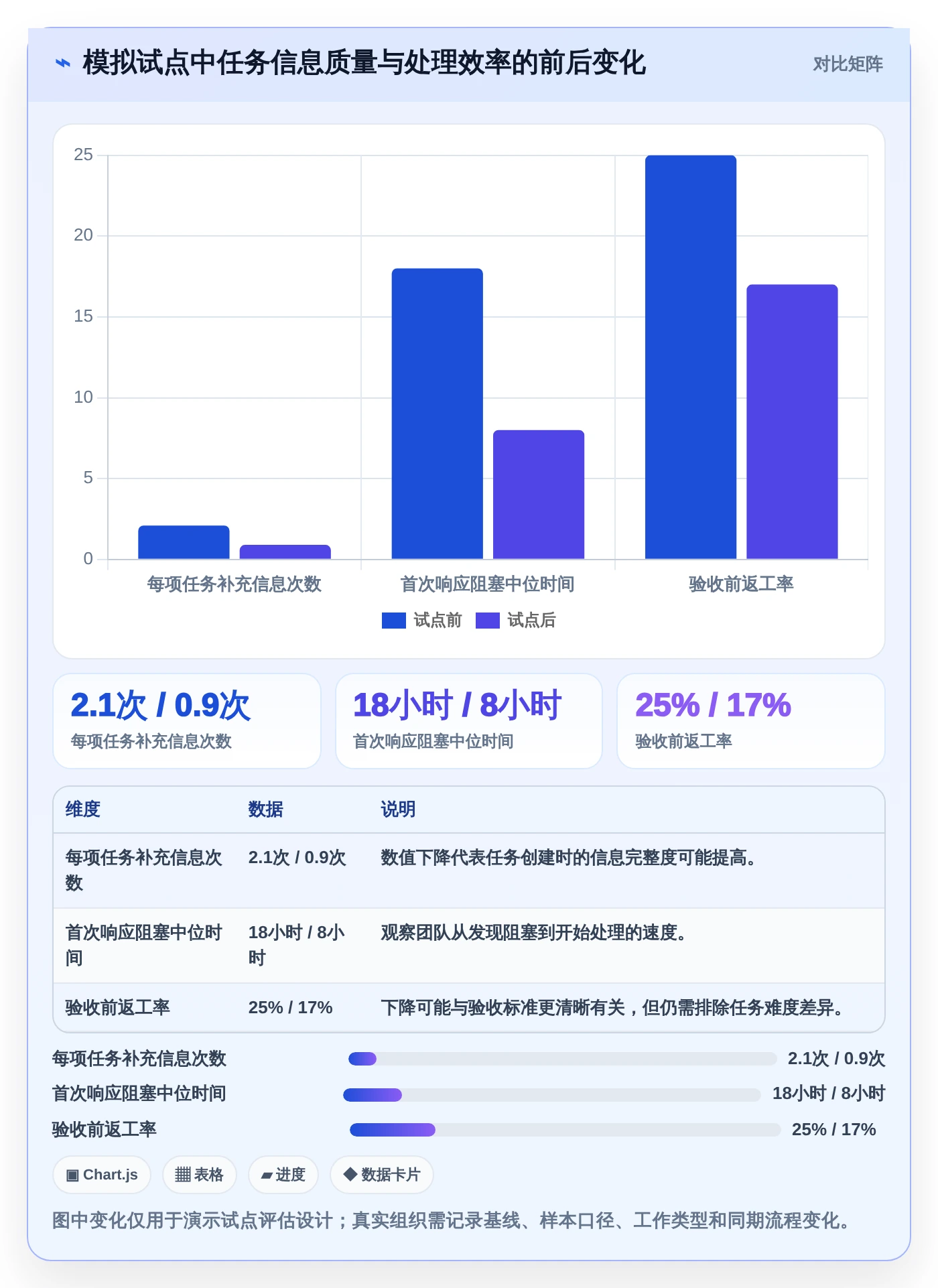
Task: Click the 试点后 bar for 验收前返工率
Action: (x=793, y=422)
